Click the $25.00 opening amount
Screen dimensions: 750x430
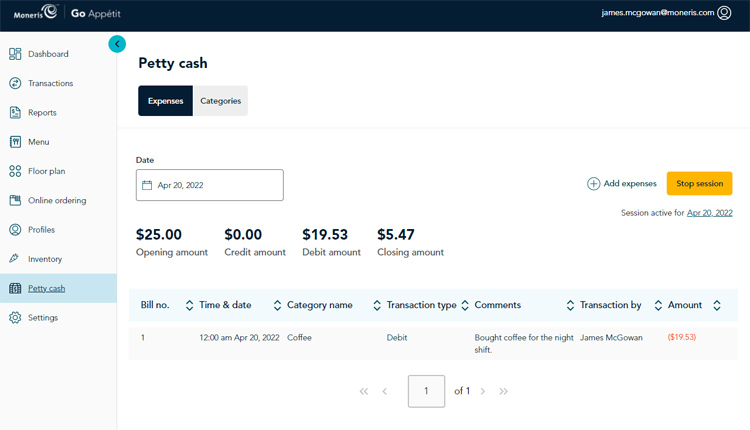coord(159,234)
